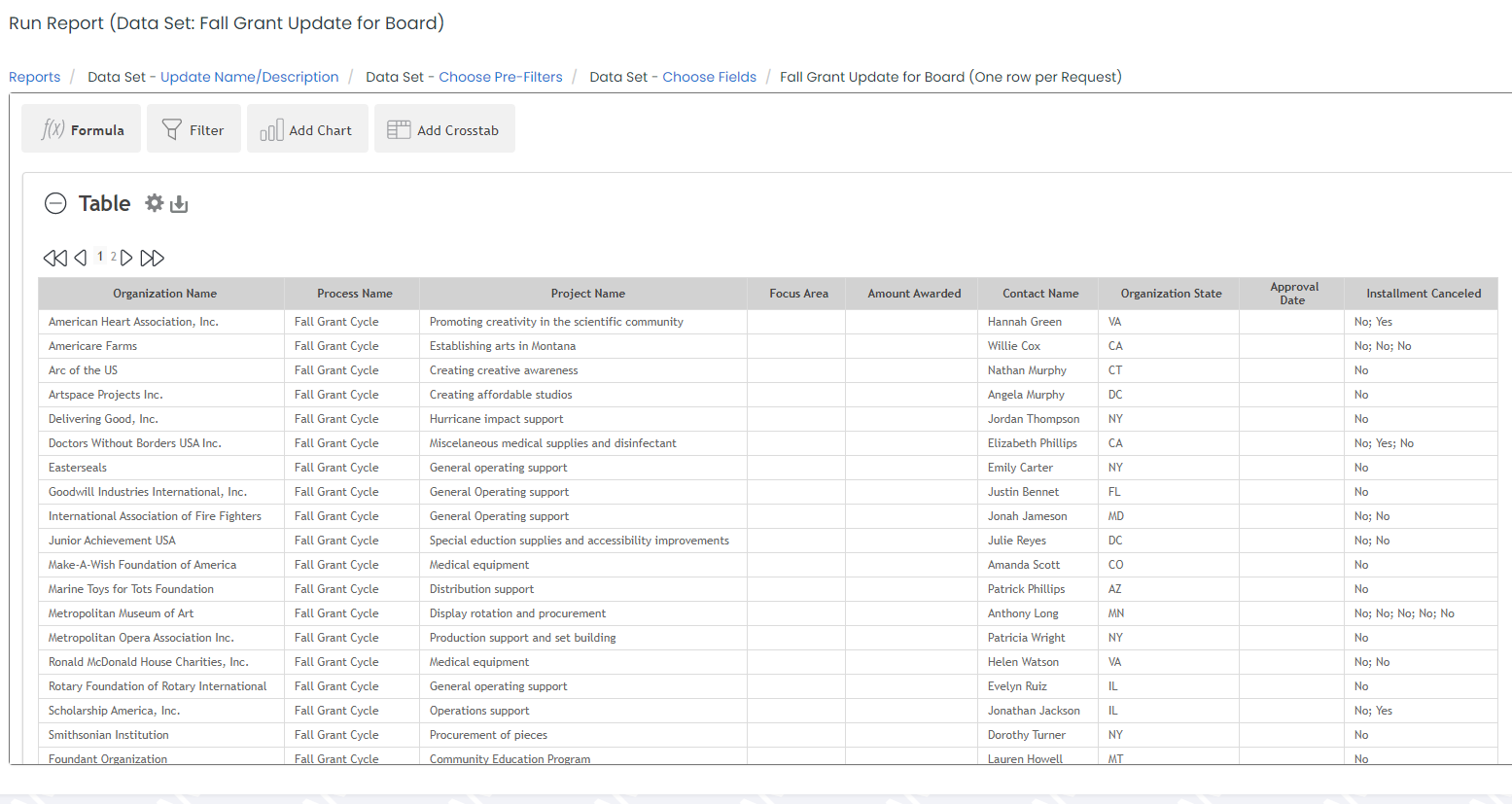Screen dimensions: 1512x804
Task: Jump to first page arrows
Action: click(x=55, y=258)
